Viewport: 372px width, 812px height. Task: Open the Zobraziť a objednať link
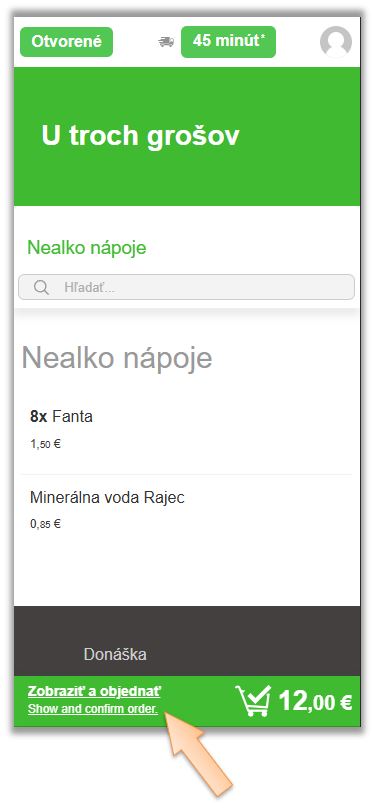click(94, 691)
